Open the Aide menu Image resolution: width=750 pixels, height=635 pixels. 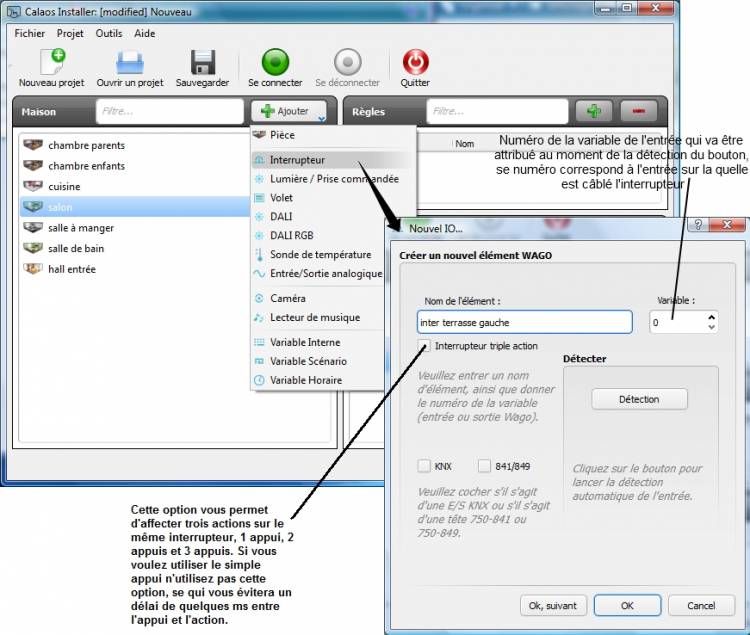pyautogui.click(x=144, y=33)
